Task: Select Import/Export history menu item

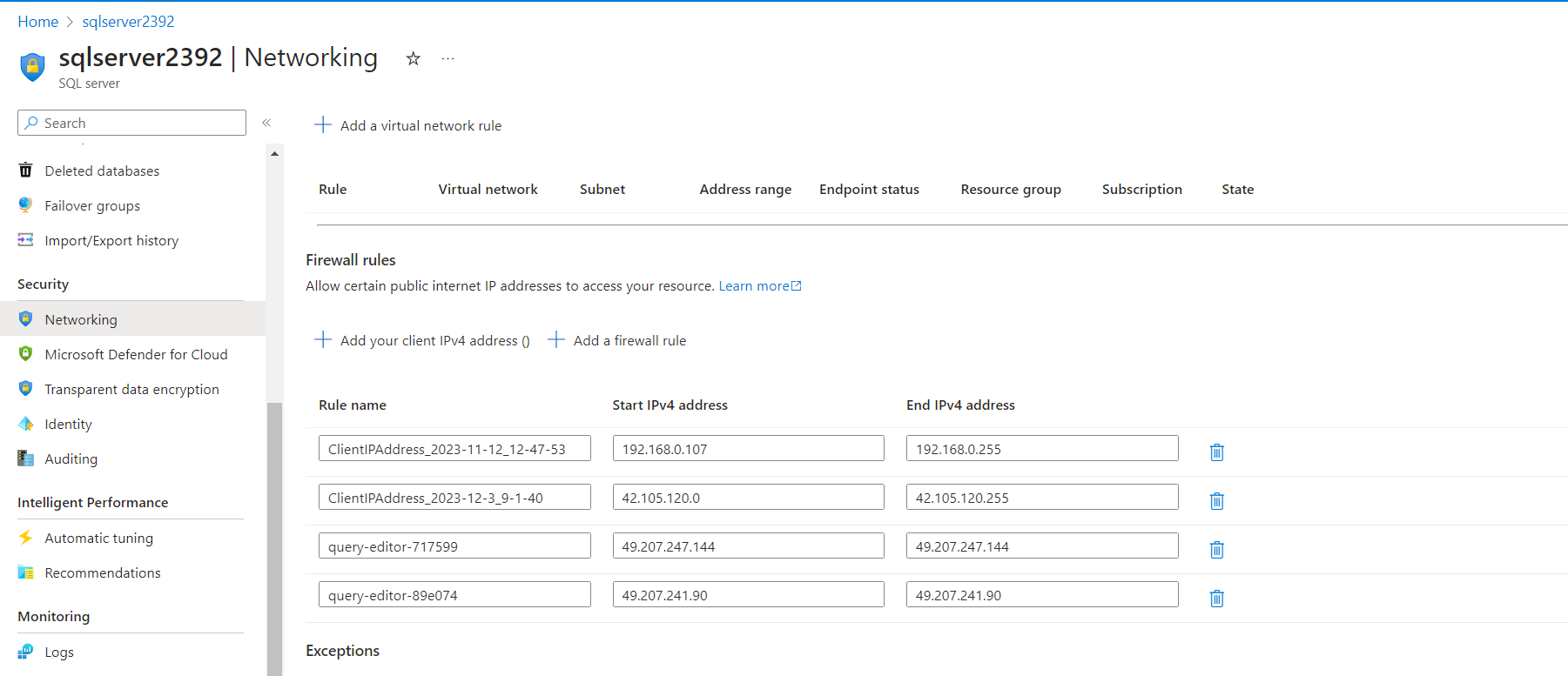Action: coord(111,240)
